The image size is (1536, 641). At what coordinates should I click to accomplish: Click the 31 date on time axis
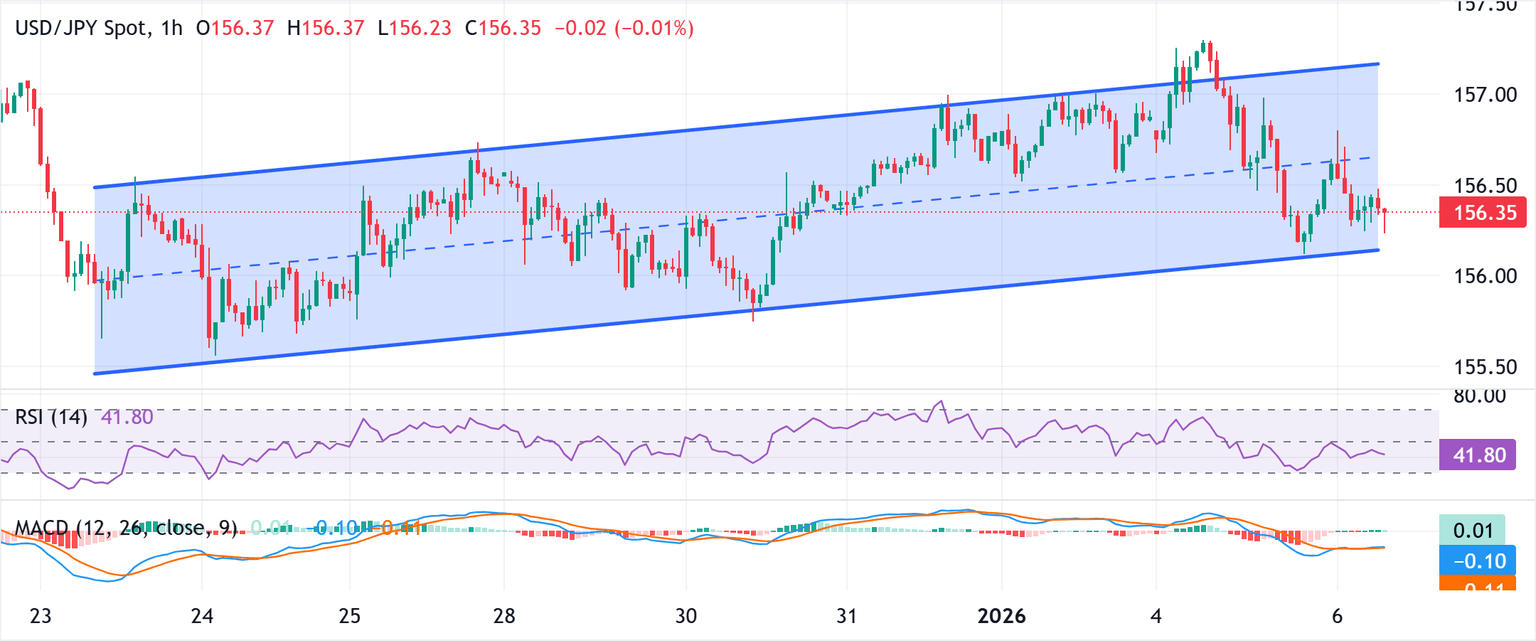(846, 617)
